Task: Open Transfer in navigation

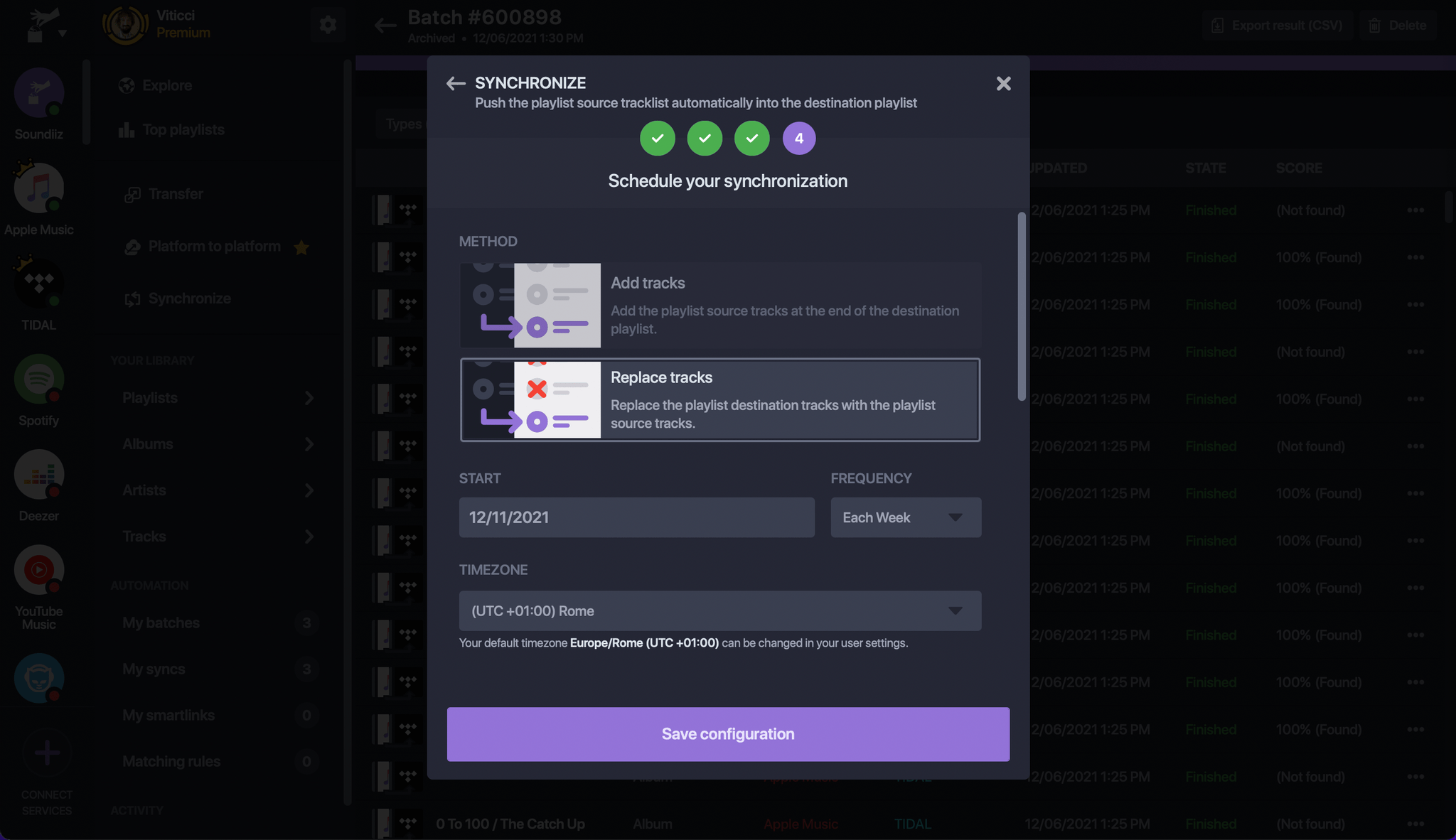Action: pos(164,194)
